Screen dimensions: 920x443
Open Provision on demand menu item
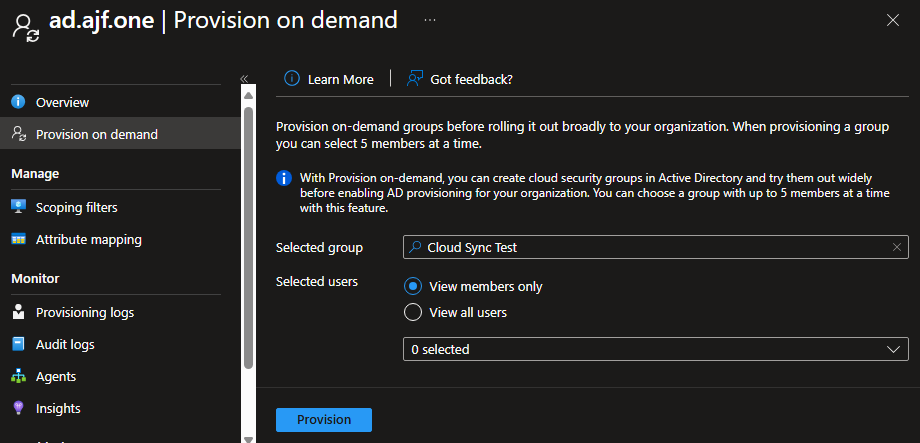pos(120,134)
